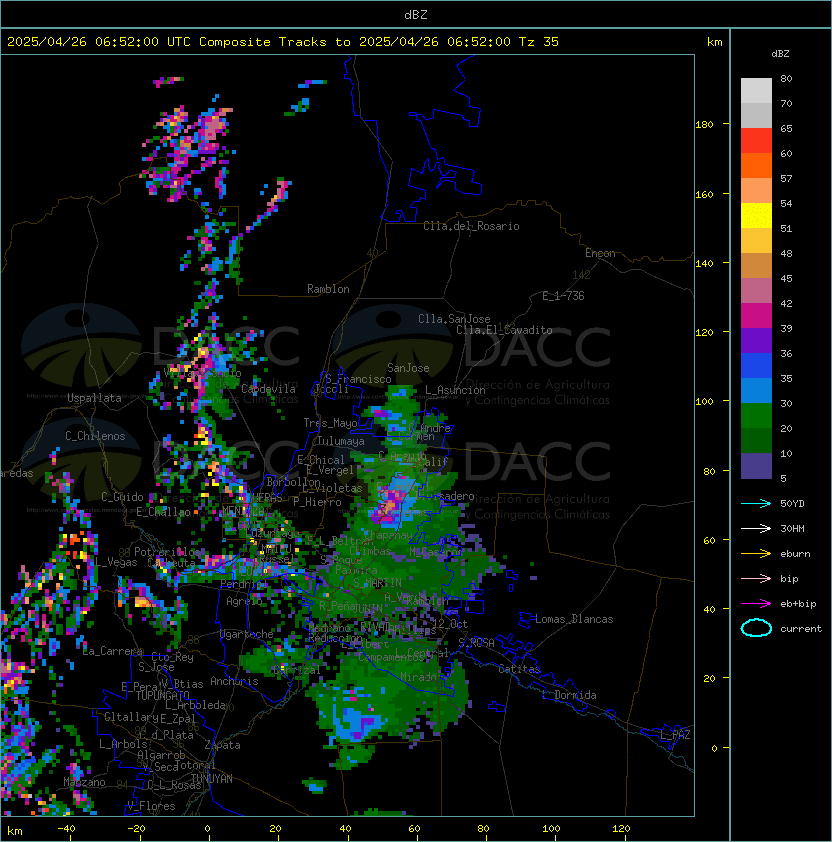Click the 'V_Flores' place label
Image resolution: width=832 pixels, height=842 pixels.
tap(151, 806)
